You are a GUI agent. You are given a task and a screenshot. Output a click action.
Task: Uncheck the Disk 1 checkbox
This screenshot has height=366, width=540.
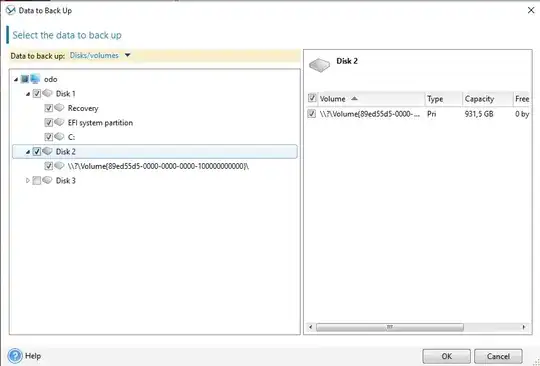click(37, 94)
